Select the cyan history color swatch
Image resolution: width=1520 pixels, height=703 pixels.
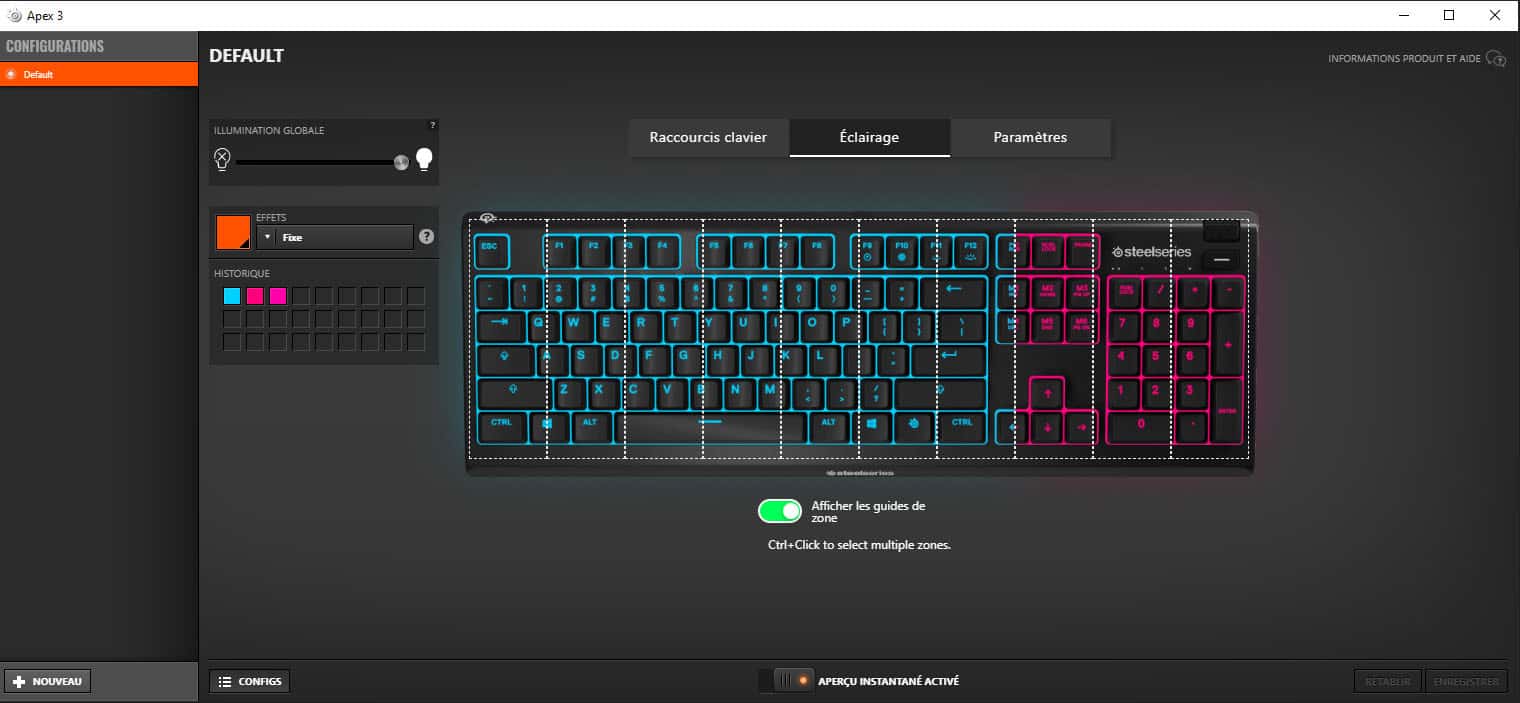click(232, 296)
